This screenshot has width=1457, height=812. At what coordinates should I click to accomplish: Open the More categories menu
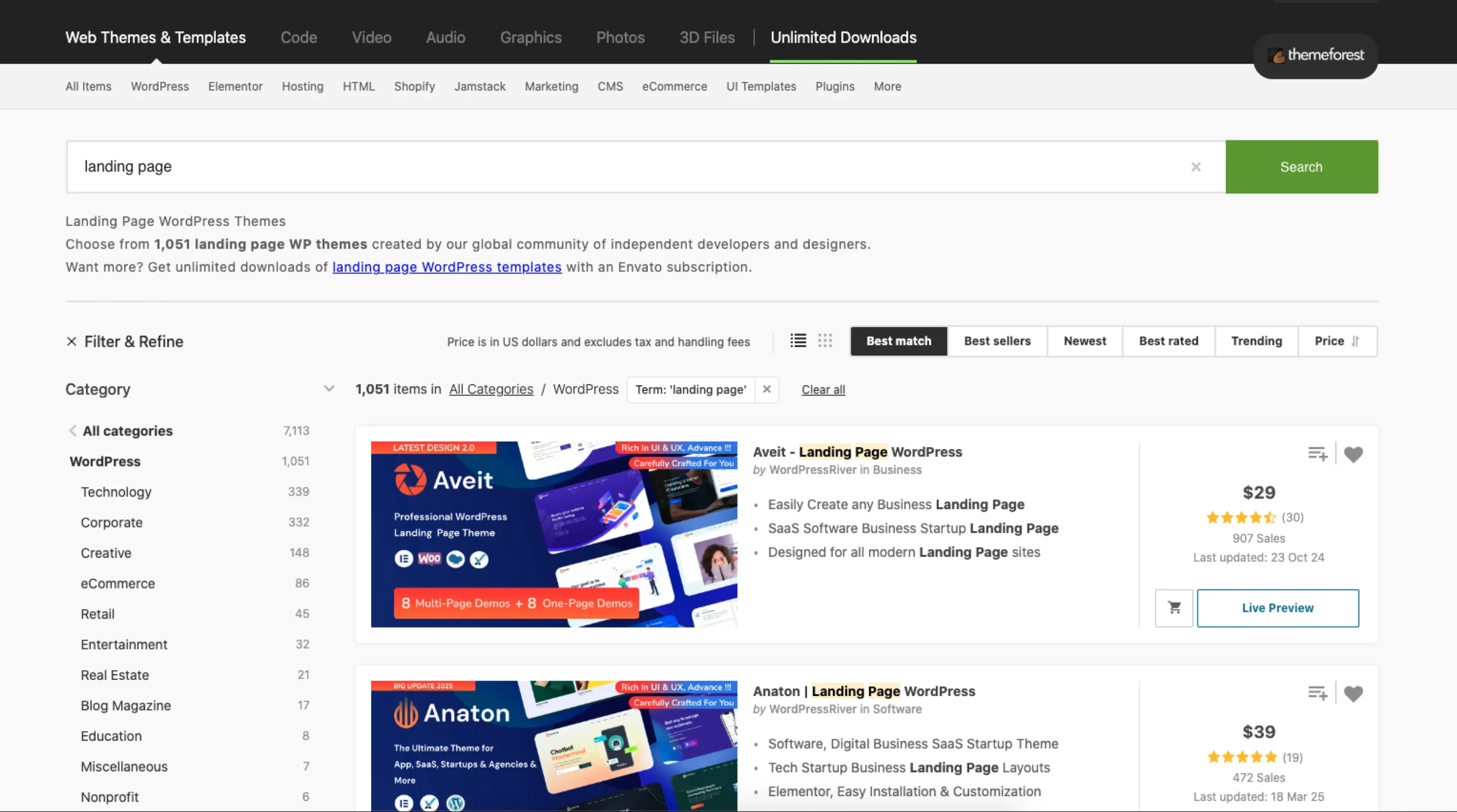click(887, 86)
